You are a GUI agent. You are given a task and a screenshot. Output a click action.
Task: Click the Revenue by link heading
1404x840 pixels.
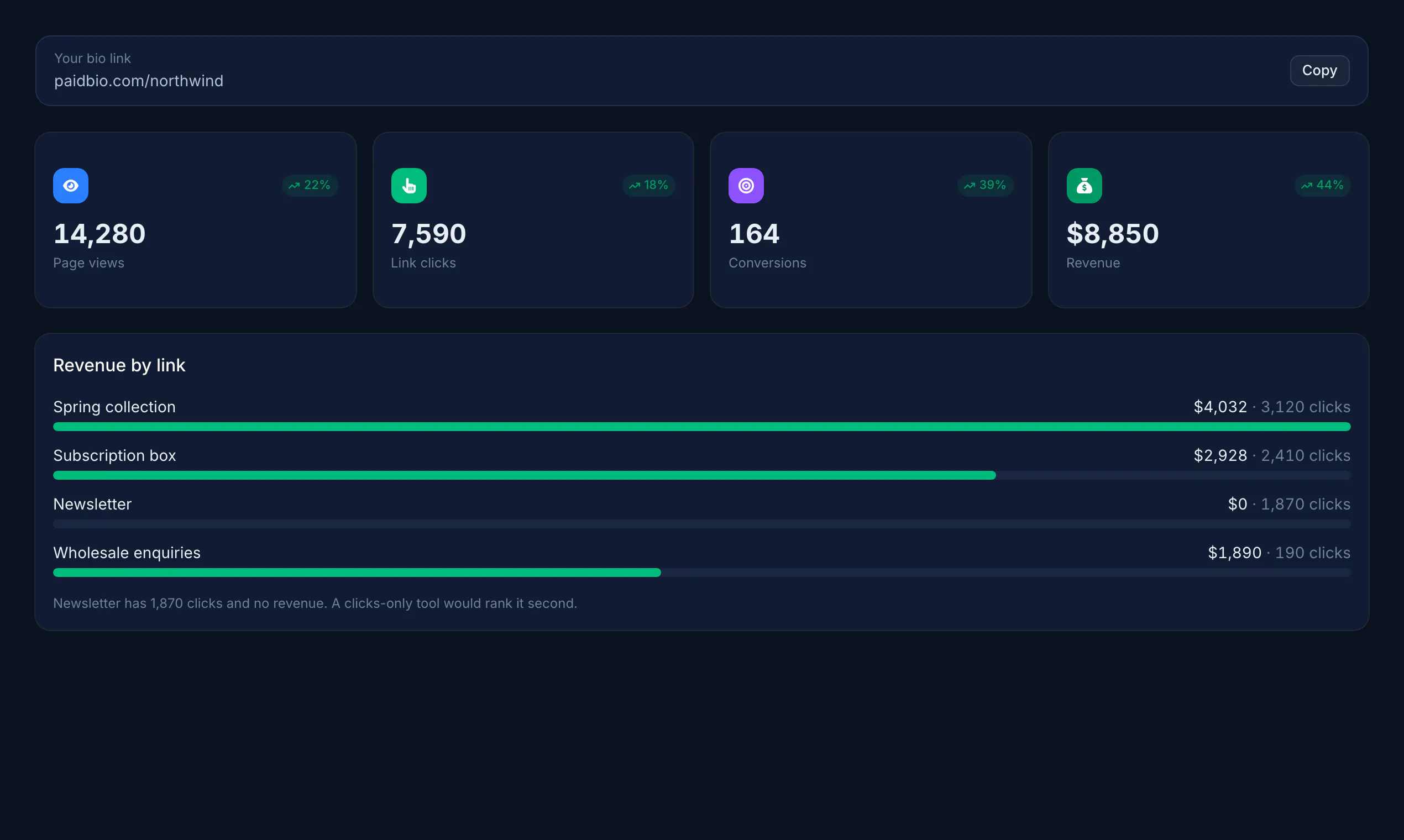[x=119, y=366]
